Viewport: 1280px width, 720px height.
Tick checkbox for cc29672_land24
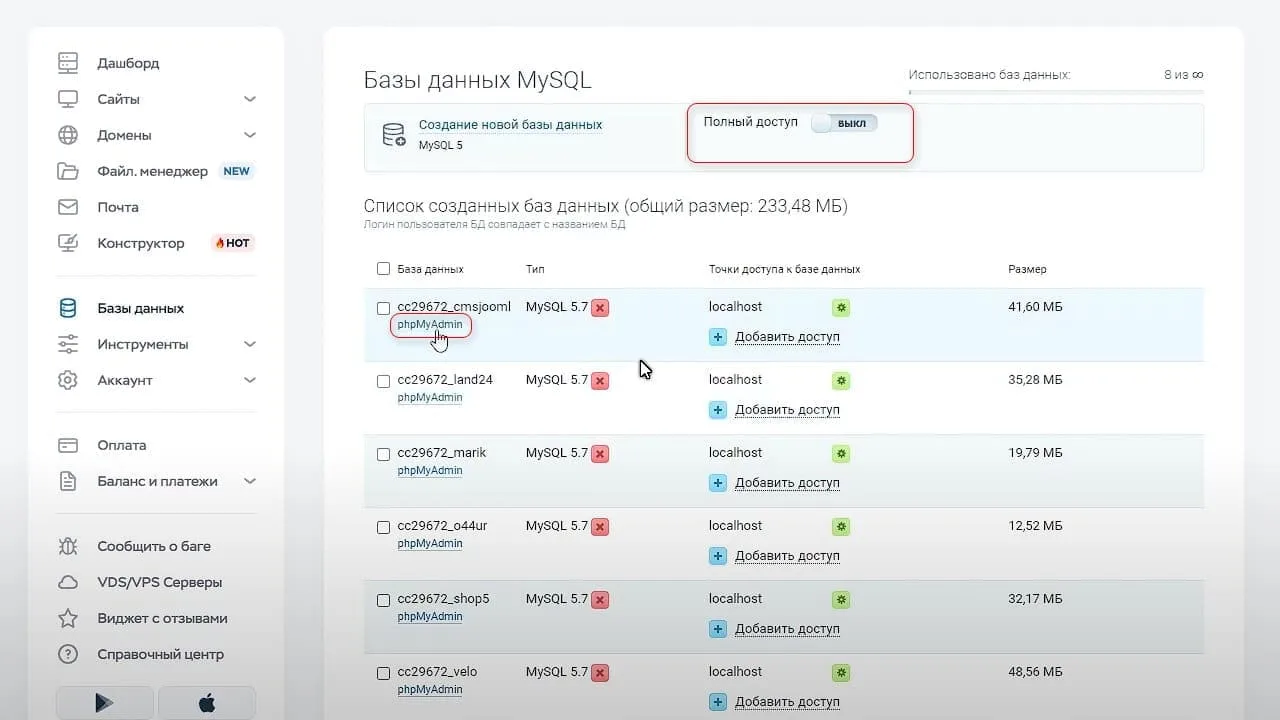383,381
